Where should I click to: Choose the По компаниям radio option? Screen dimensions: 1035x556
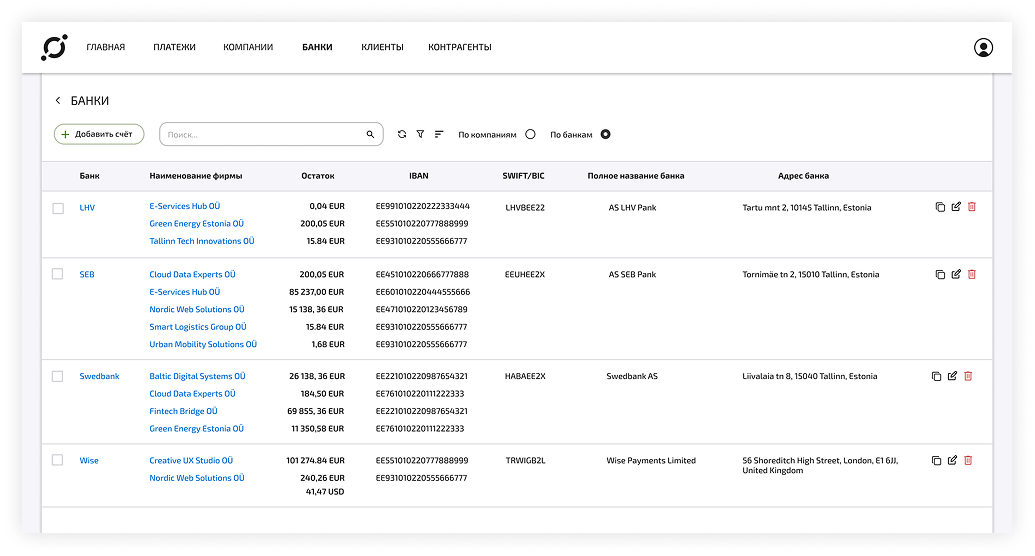click(530, 134)
